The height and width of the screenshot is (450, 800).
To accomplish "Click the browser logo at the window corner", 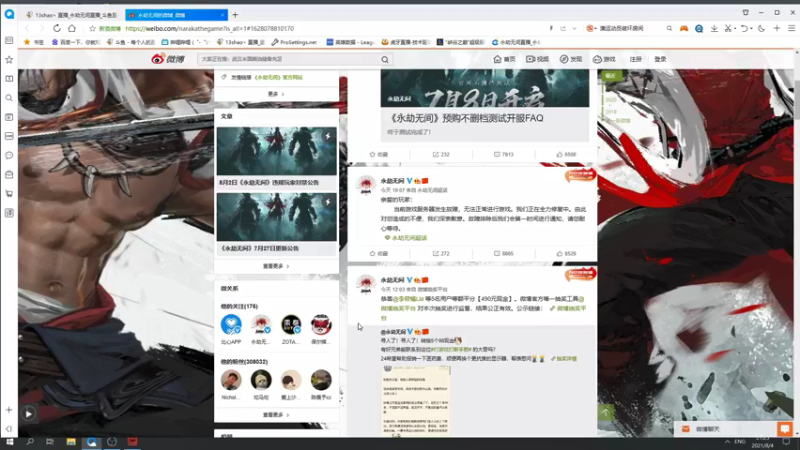I will tap(9, 14).
